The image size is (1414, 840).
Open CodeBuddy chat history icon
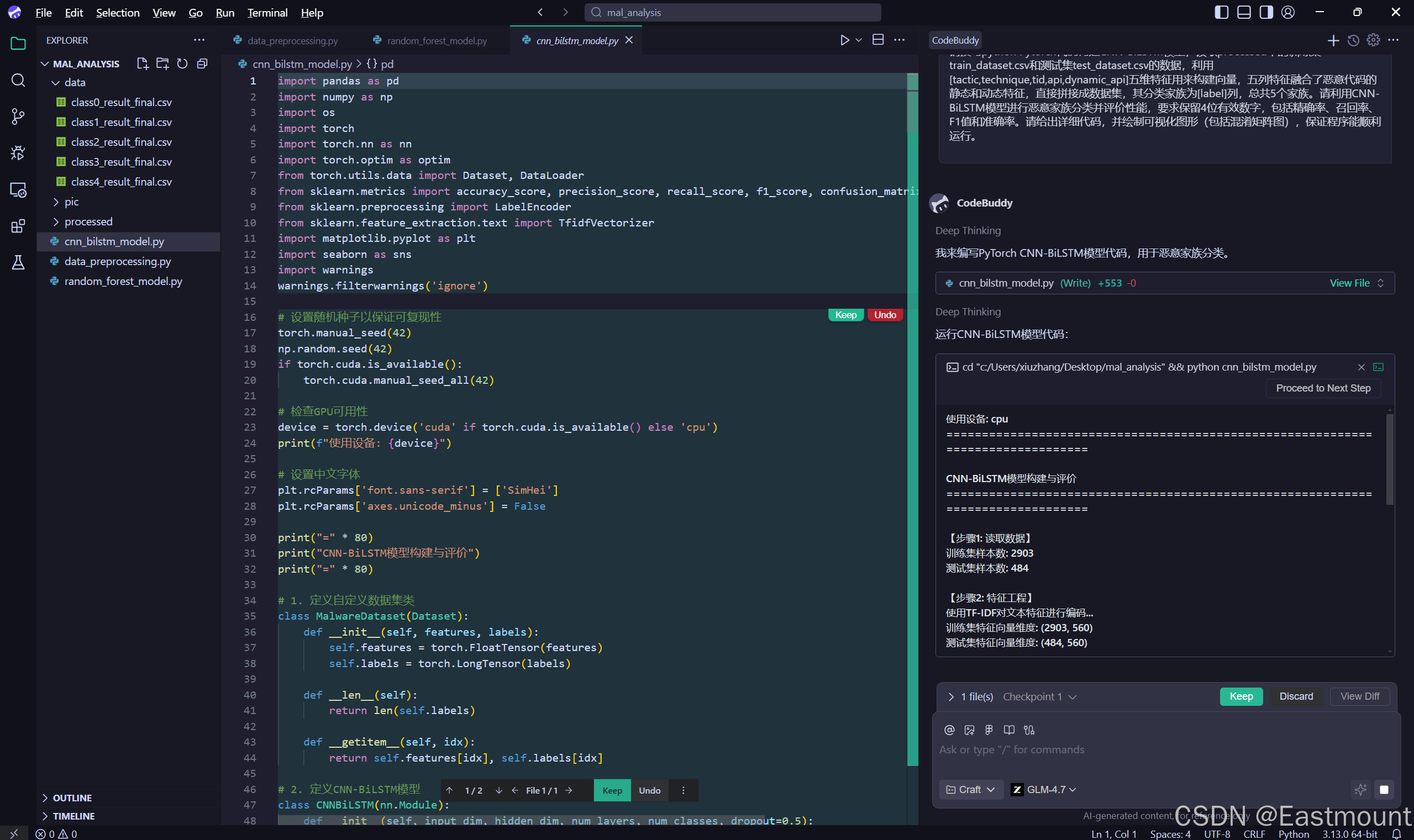click(x=1353, y=40)
